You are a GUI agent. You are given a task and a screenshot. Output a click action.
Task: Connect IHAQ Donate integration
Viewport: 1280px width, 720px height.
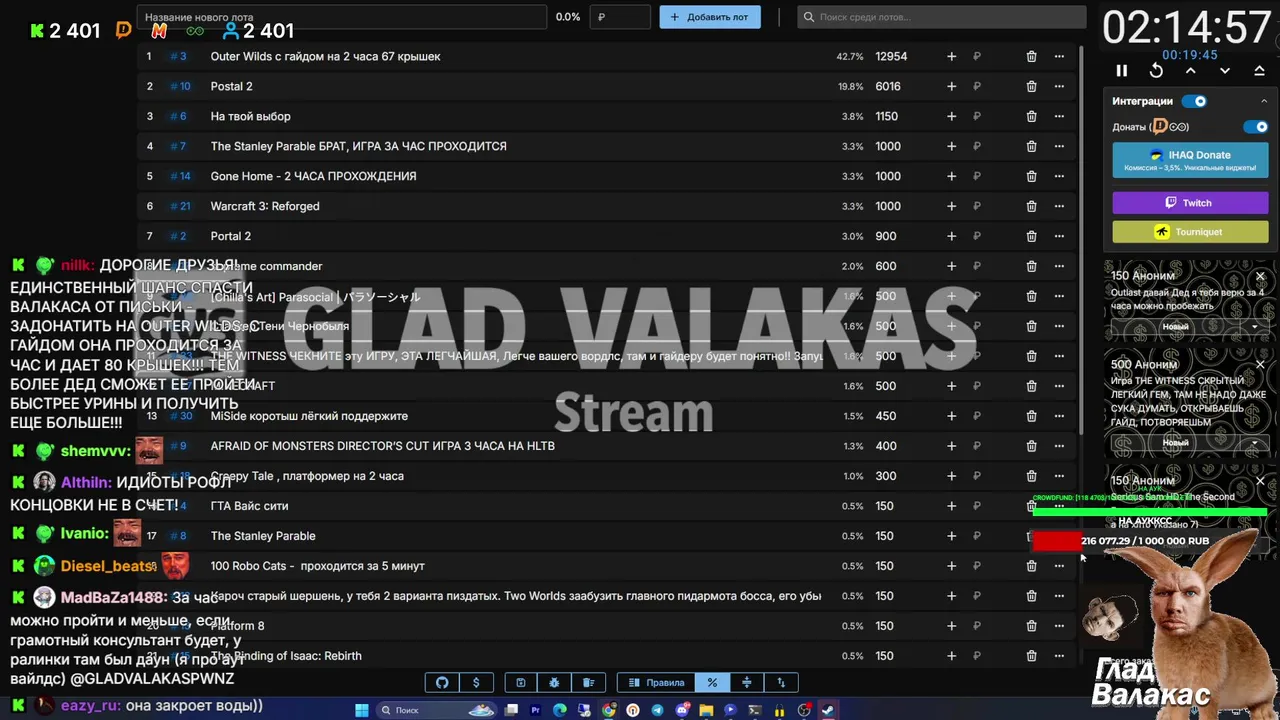(1190, 160)
